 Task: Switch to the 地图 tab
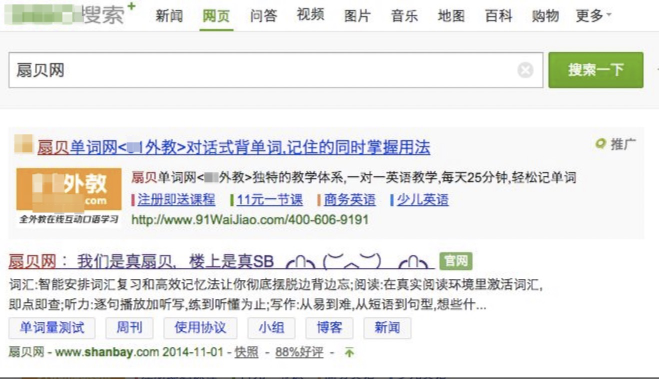coord(451,16)
